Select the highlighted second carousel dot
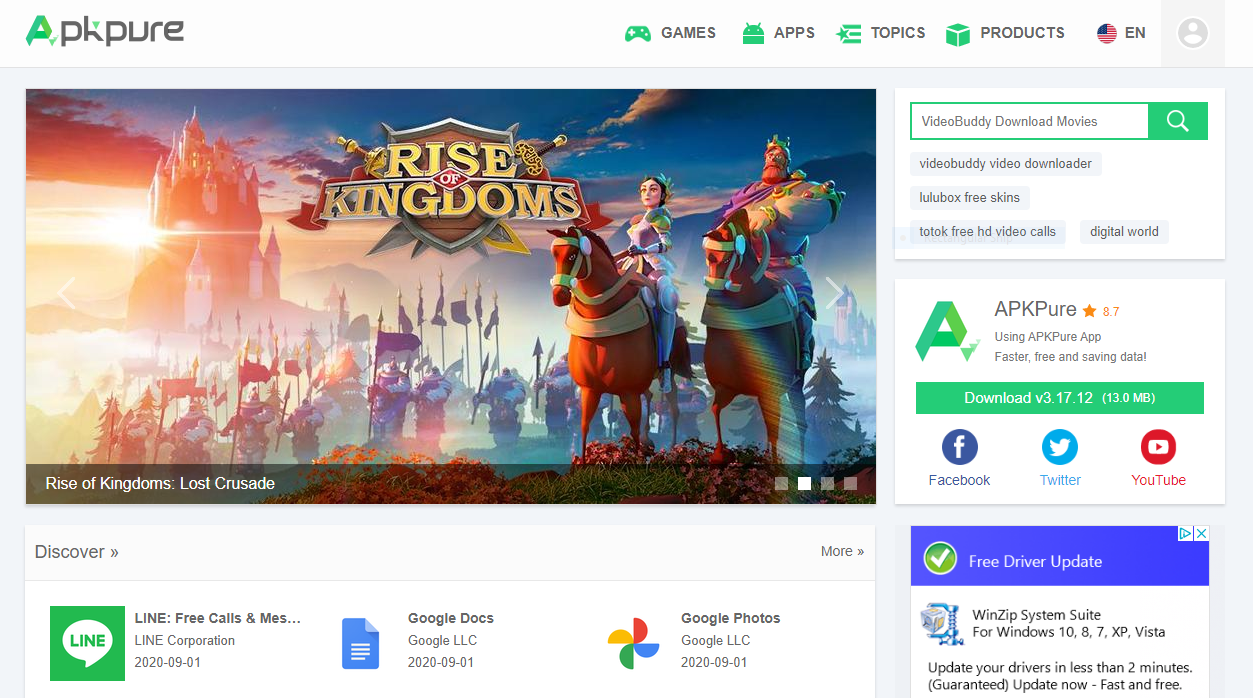The image size is (1253, 698). coord(805,484)
